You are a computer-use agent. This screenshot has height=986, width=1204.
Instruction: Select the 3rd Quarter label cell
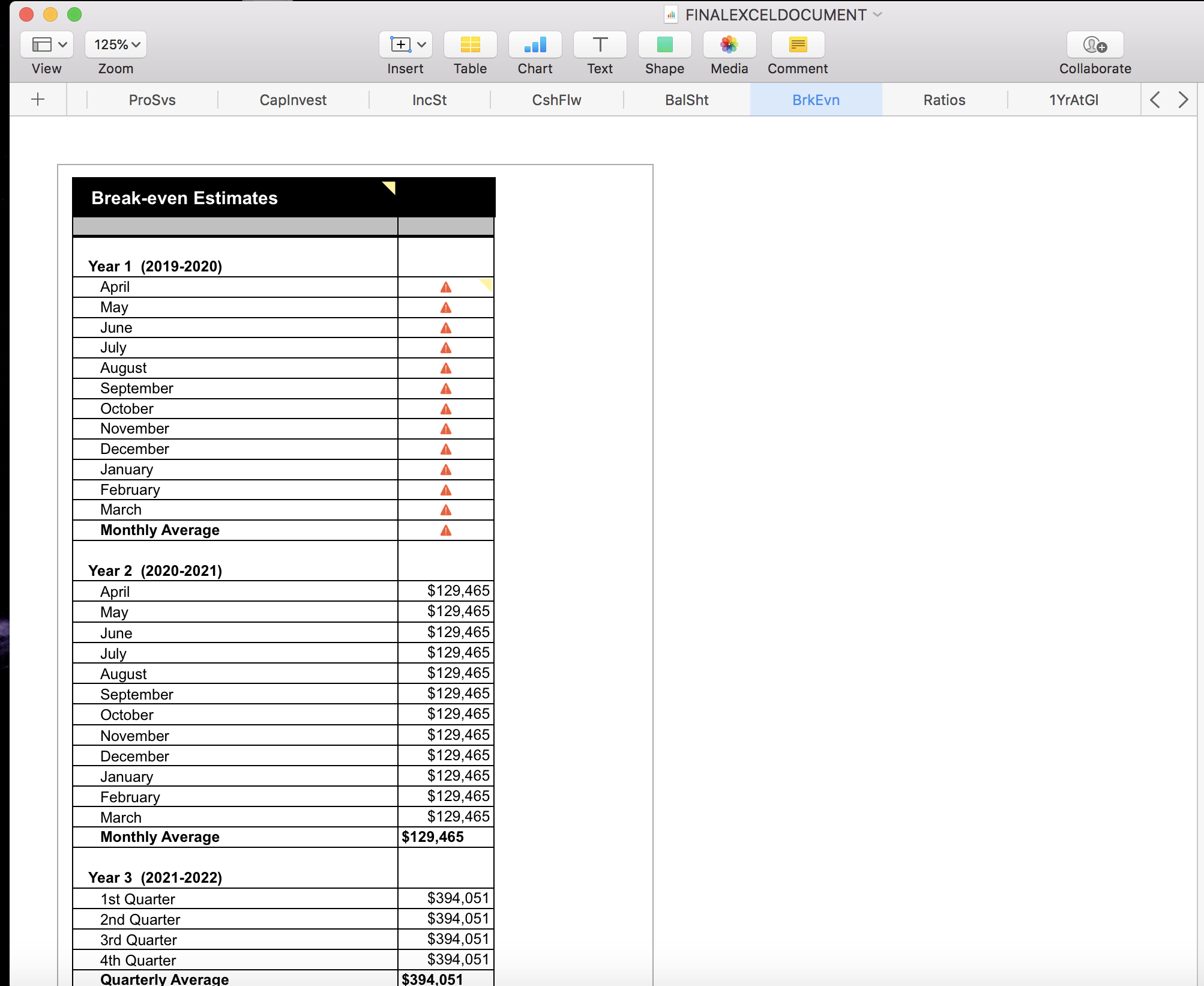pyautogui.click(x=235, y=940)
